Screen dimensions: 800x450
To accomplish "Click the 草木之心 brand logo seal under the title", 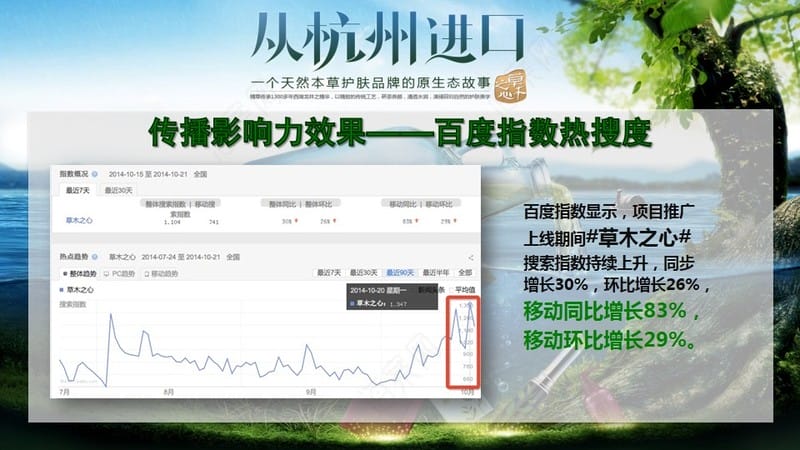I will coord(511,86).
